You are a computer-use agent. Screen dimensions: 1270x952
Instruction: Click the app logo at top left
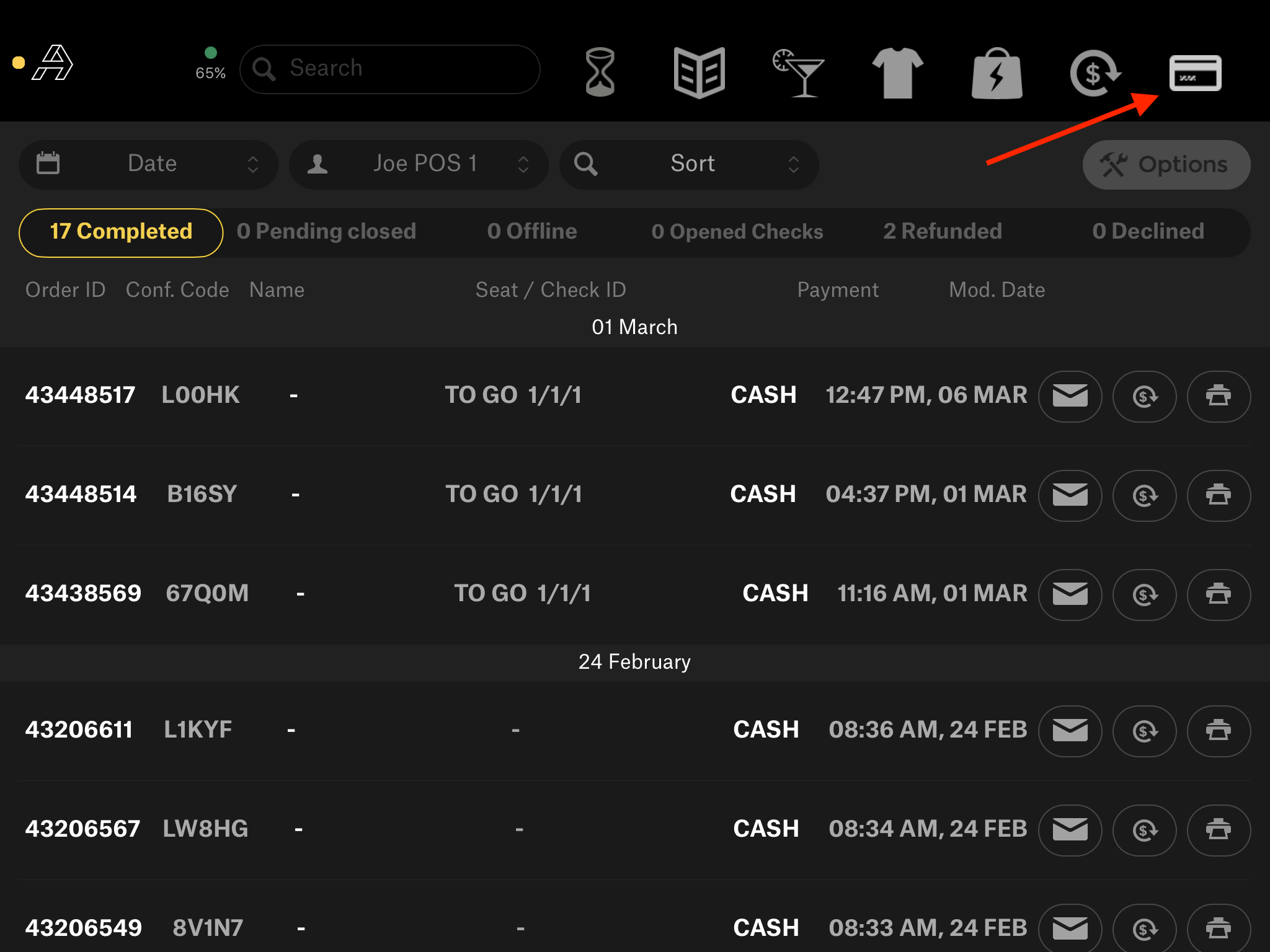coord(53,63)
